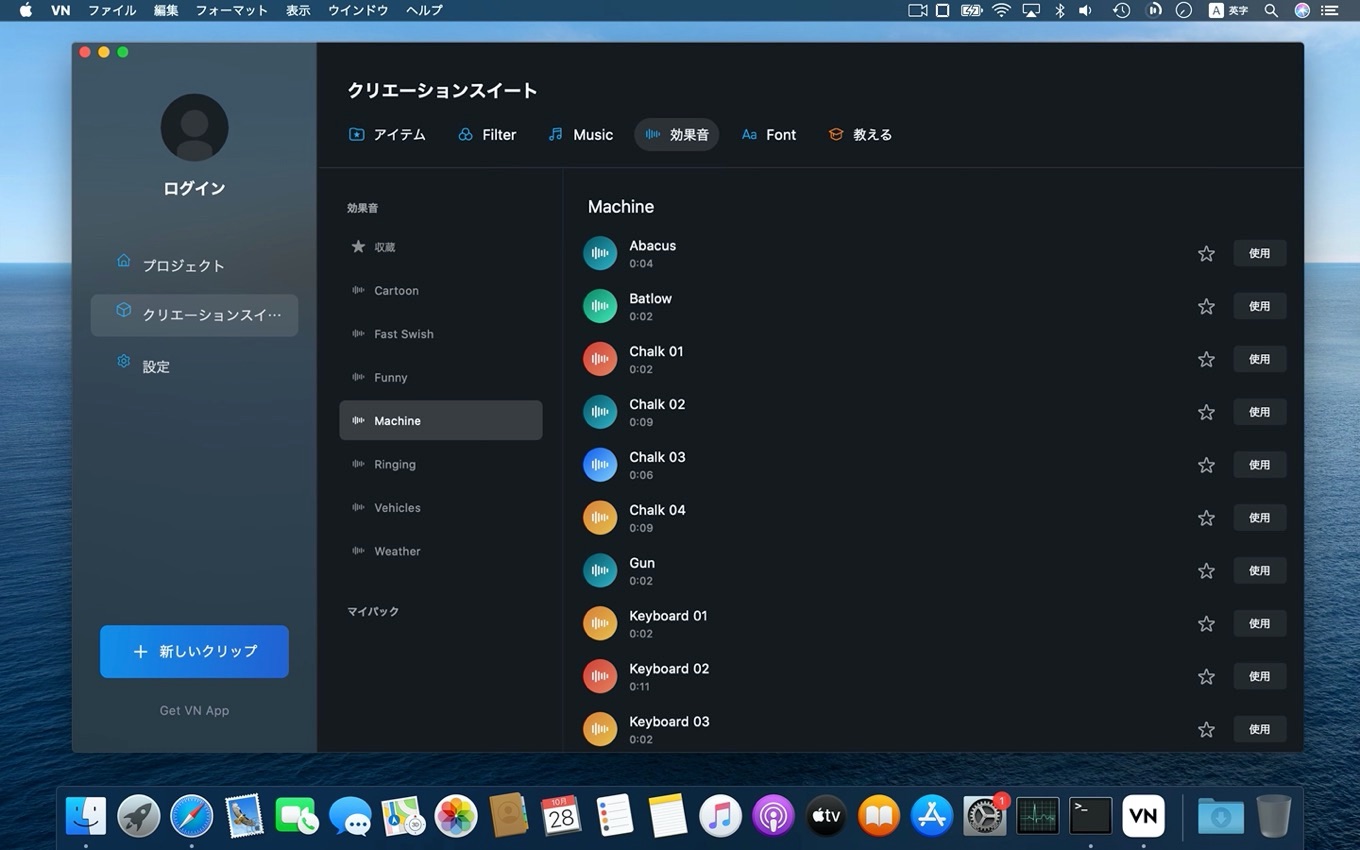Screen dimensions: 1360x850
Task: Play the Keyboard 02 waveform icon
Action: pyautogui.click(x=600, y=677)
